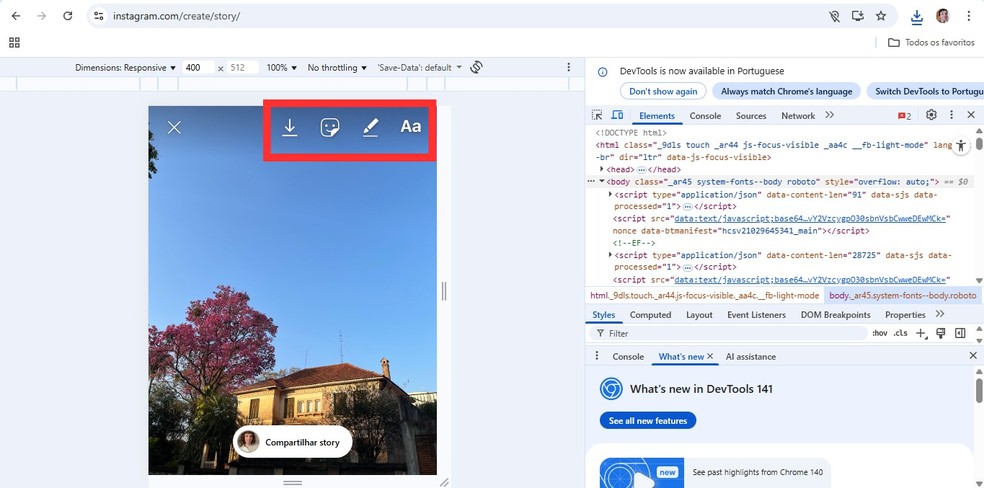Activate the inspect element picker icon
The image size is (984, 488).
pos(597,115)
